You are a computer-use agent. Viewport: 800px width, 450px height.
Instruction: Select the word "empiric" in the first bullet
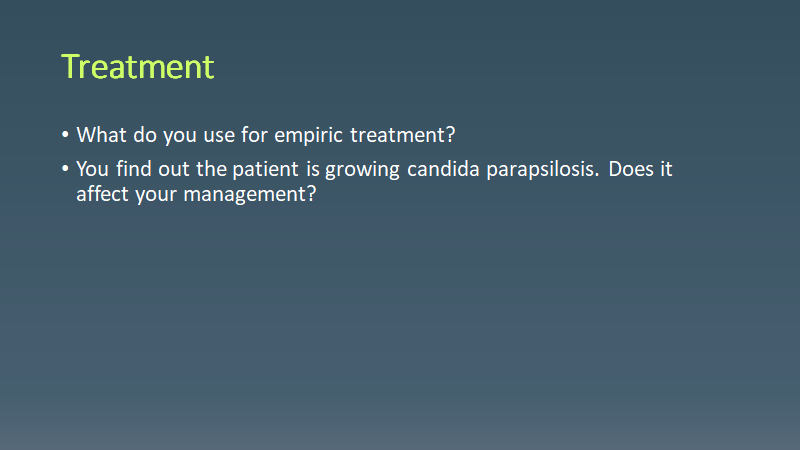(303, 135)
